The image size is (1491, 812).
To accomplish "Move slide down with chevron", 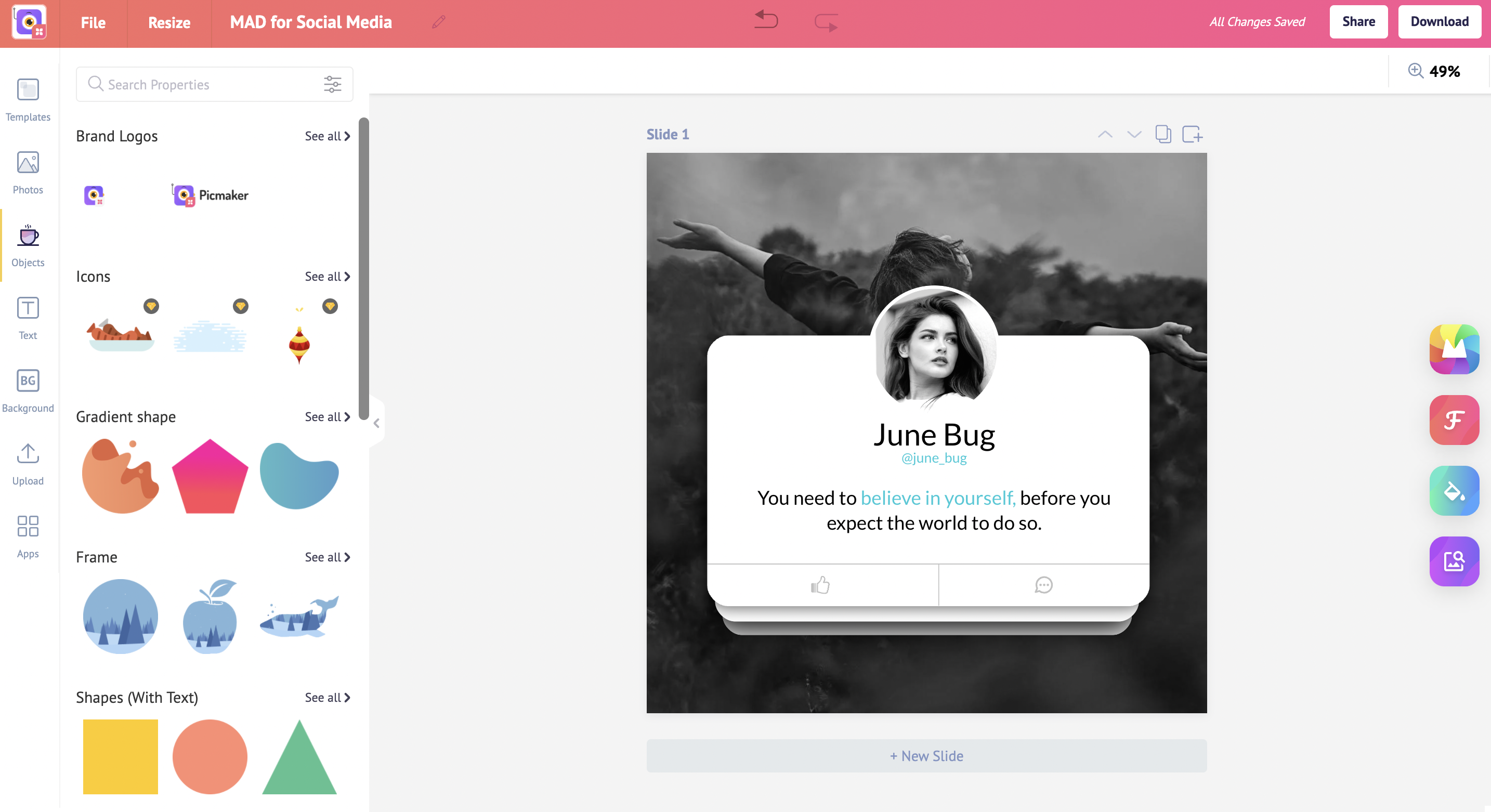I will [1134, 134].
